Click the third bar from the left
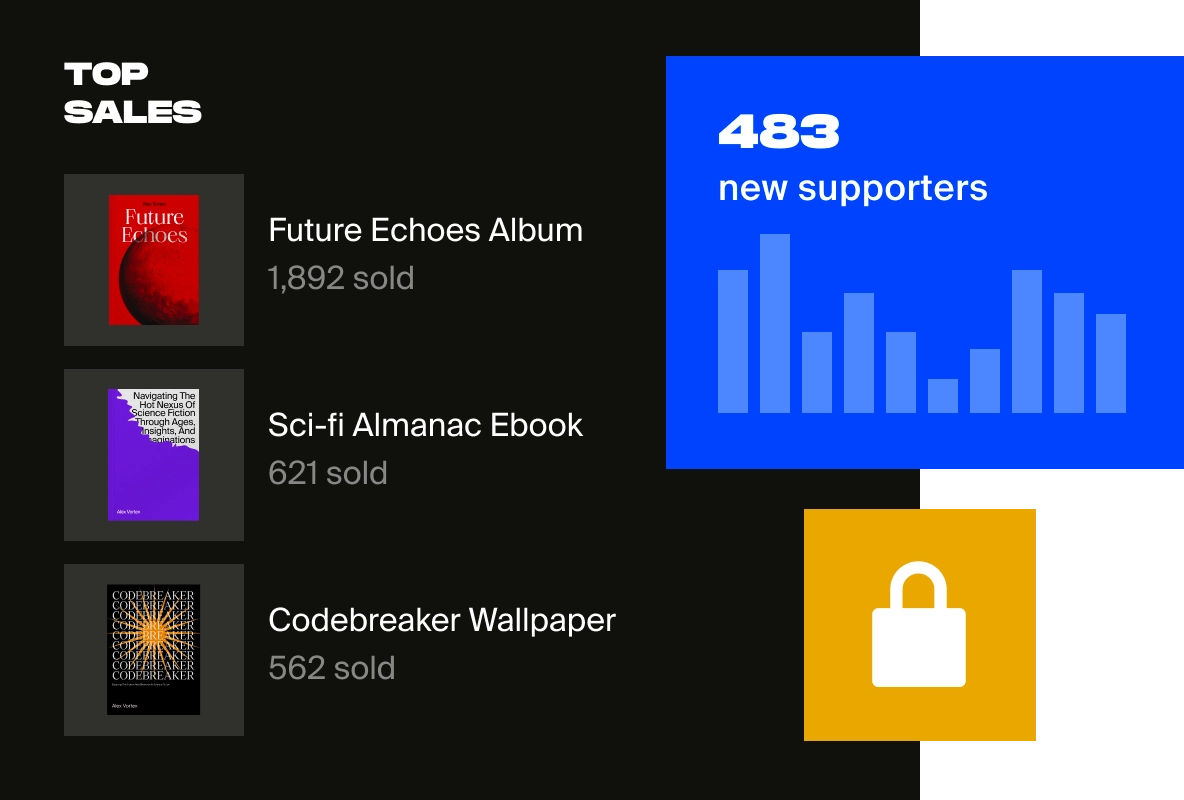This screenshot has width=1184, height=800. tap(817, 372)
